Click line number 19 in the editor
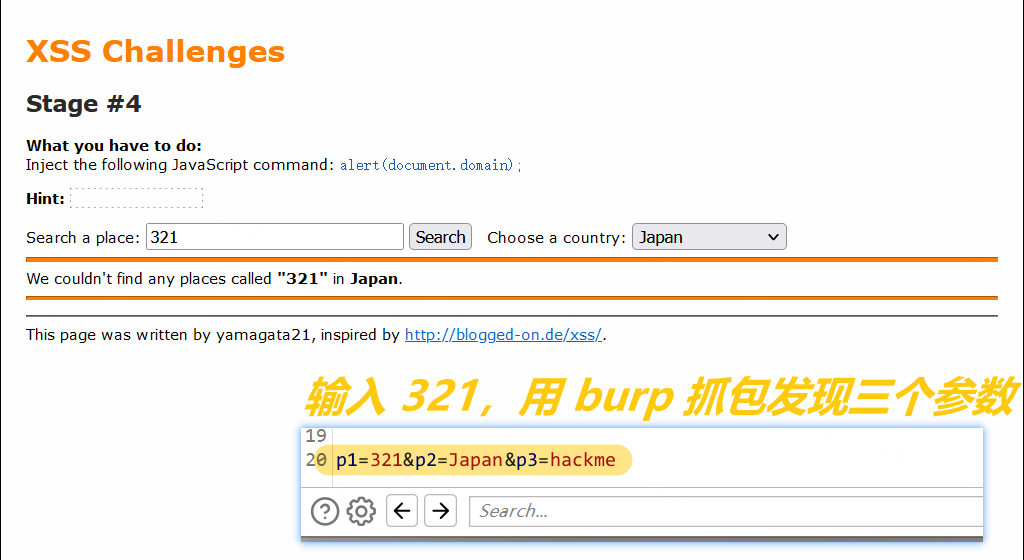The image size is (1024, 560). tap(316, 436)
